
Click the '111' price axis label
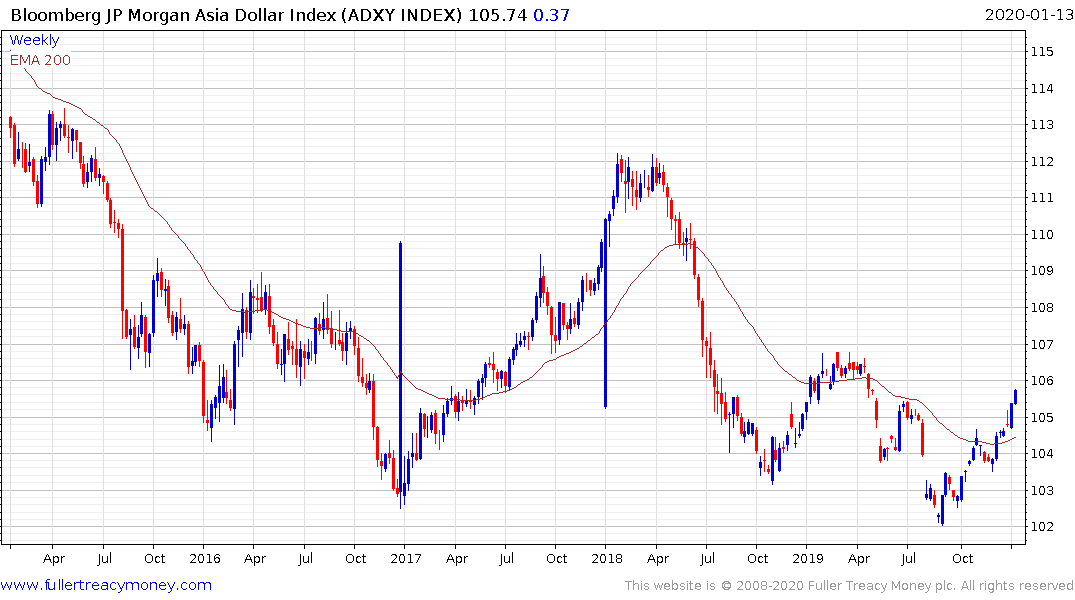(x=1042, y=198)
